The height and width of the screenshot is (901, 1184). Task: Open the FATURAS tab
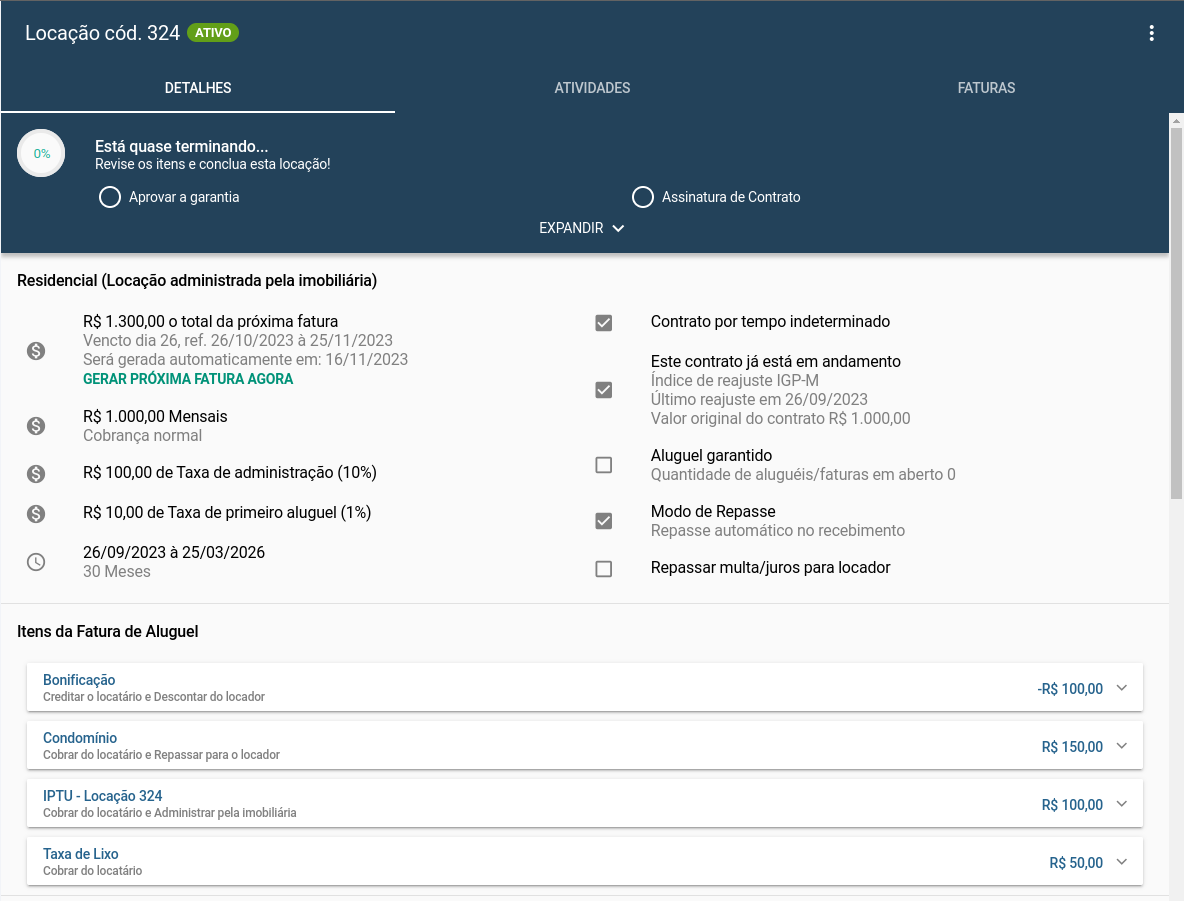click(x=986, y=88)
